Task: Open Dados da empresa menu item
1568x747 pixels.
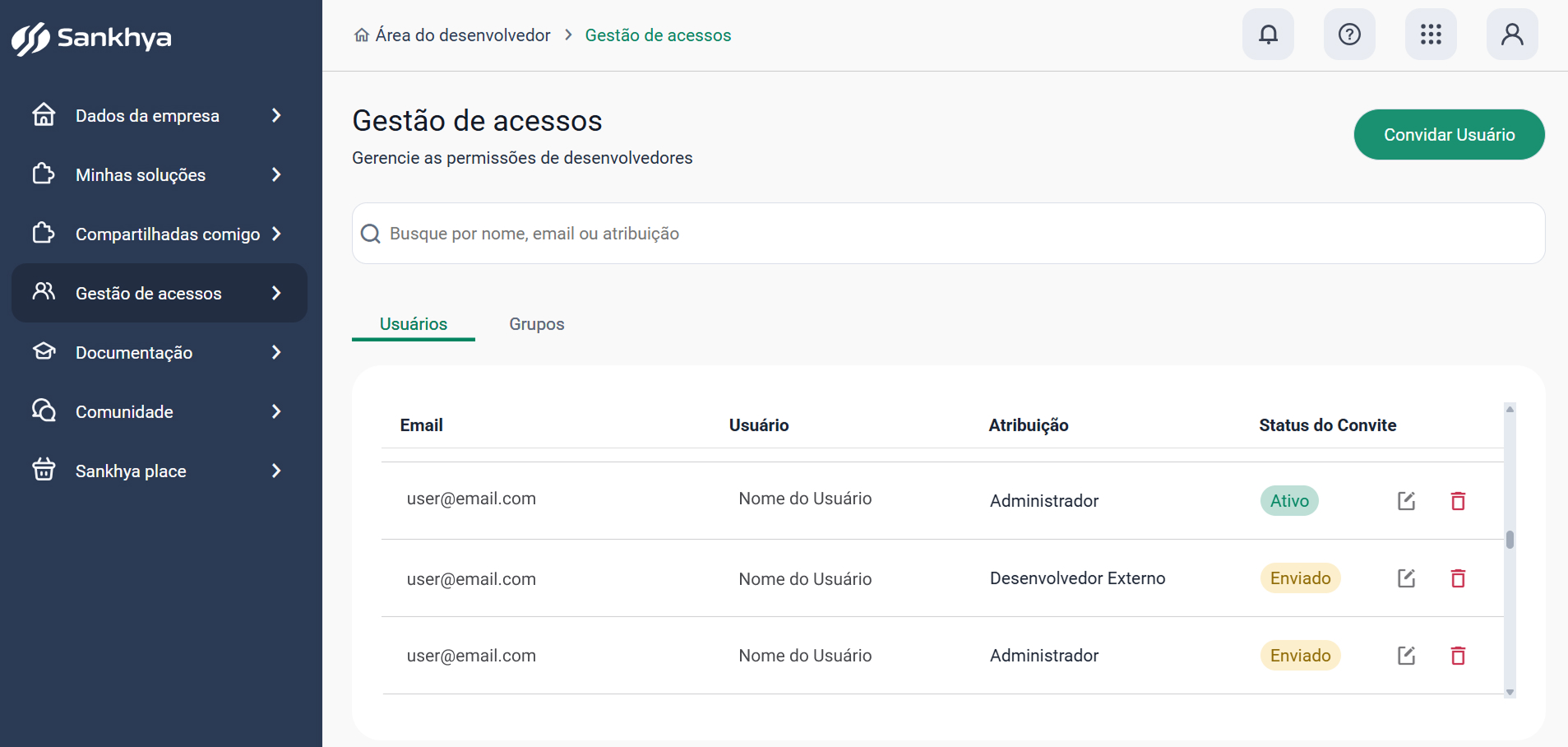Action: pyautogui.click(x=160, y=115)
